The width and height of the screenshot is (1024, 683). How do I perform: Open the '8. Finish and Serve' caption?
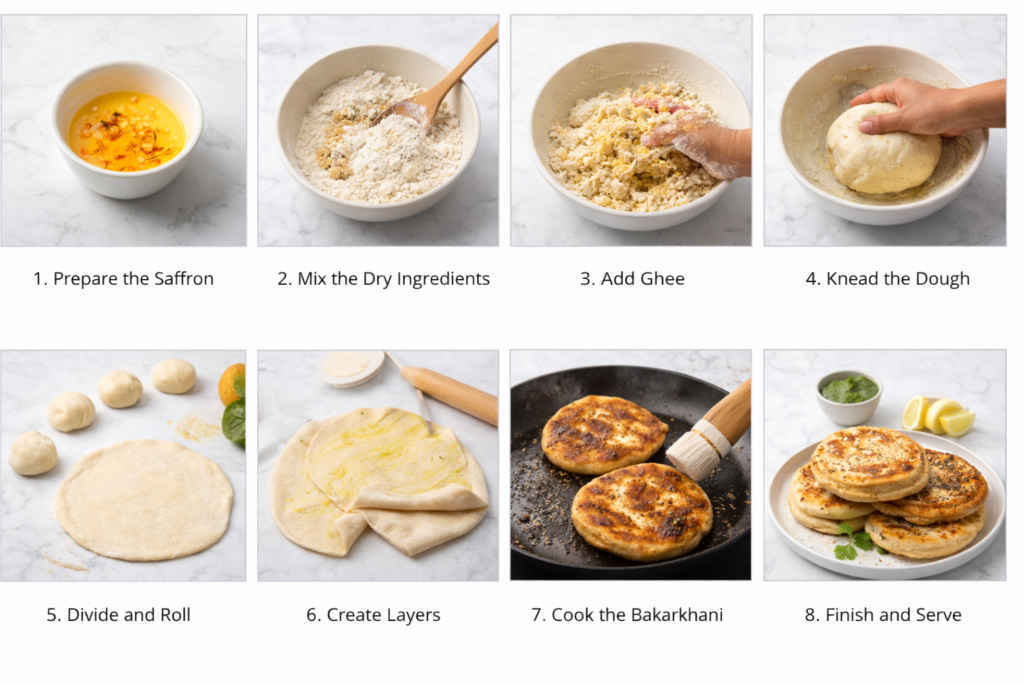tap(883, 614)
